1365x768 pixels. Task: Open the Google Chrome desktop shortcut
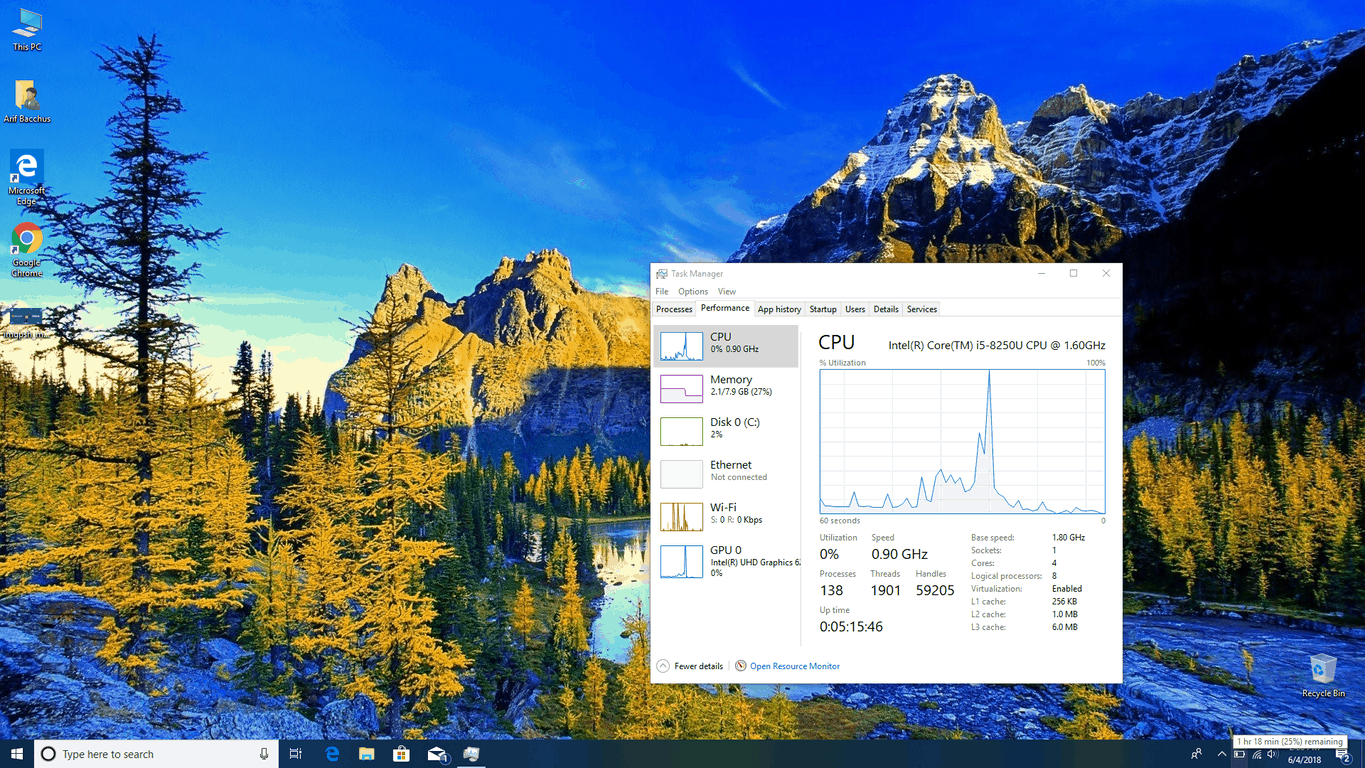[x=27, y=248]
